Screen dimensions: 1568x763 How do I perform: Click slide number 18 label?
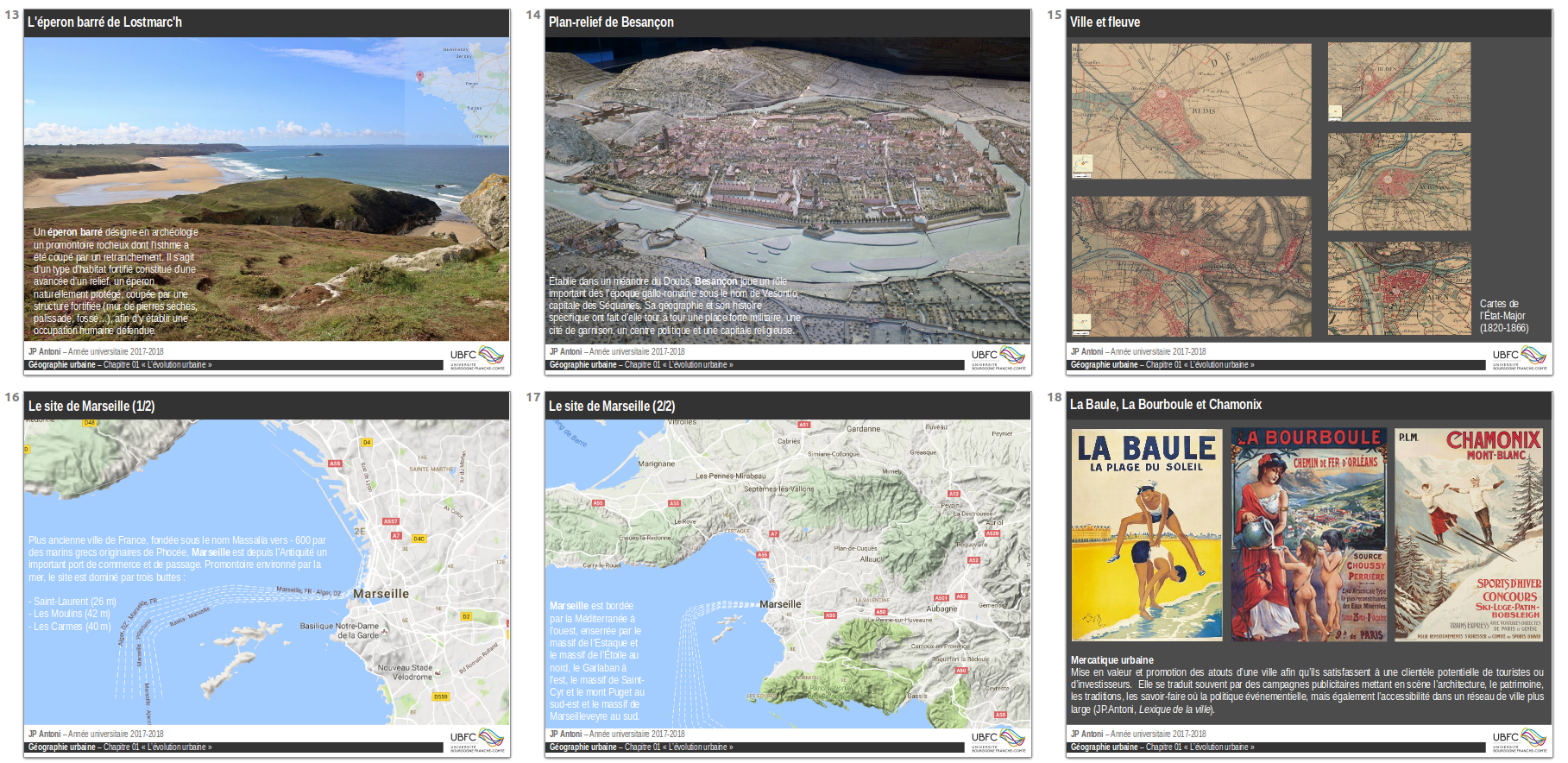[x=1055, y=397]
